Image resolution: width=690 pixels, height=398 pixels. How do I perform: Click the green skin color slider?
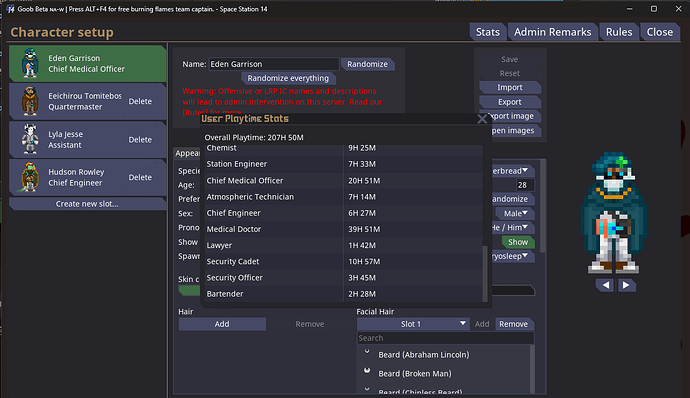click(189, 290)
